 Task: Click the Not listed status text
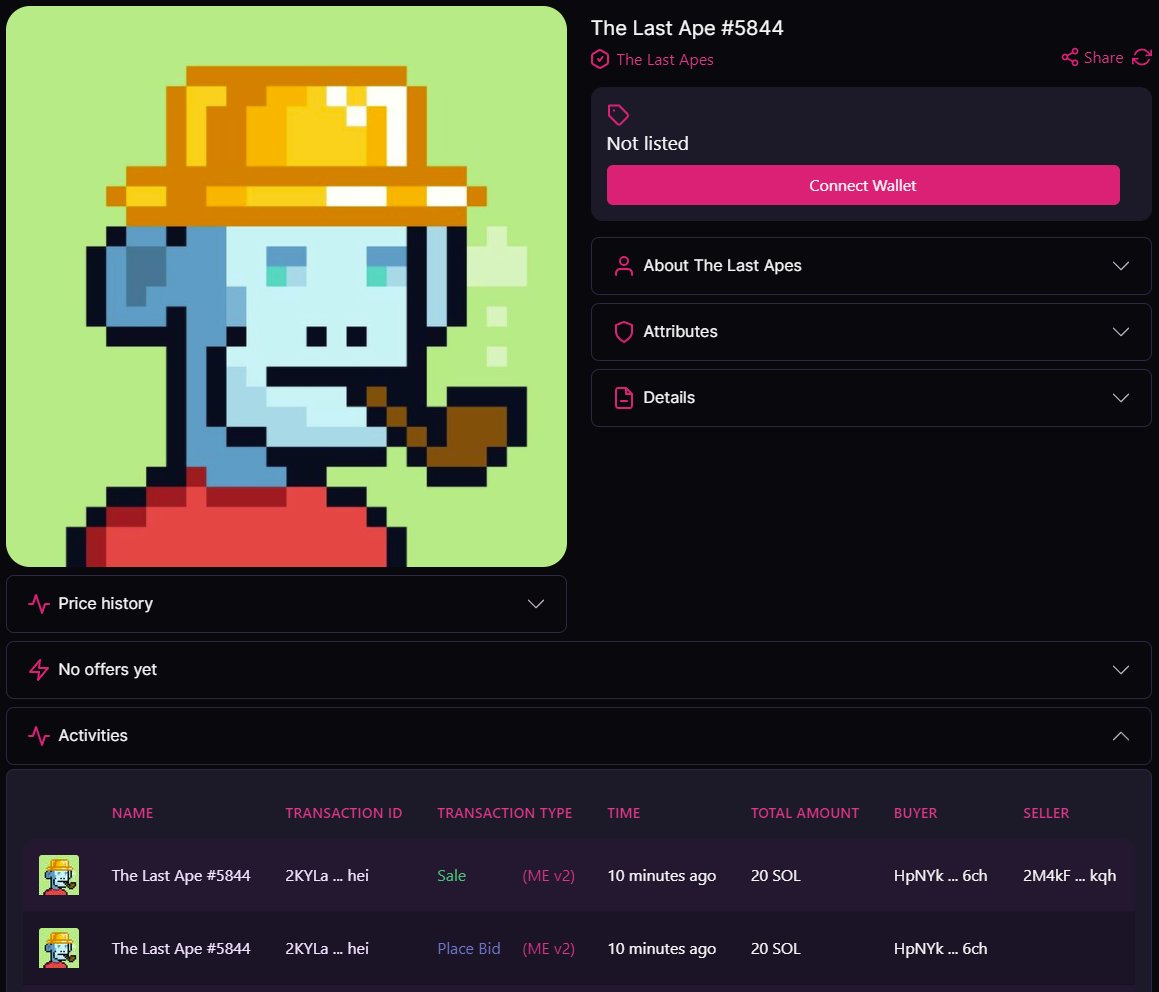coord(648,143)
